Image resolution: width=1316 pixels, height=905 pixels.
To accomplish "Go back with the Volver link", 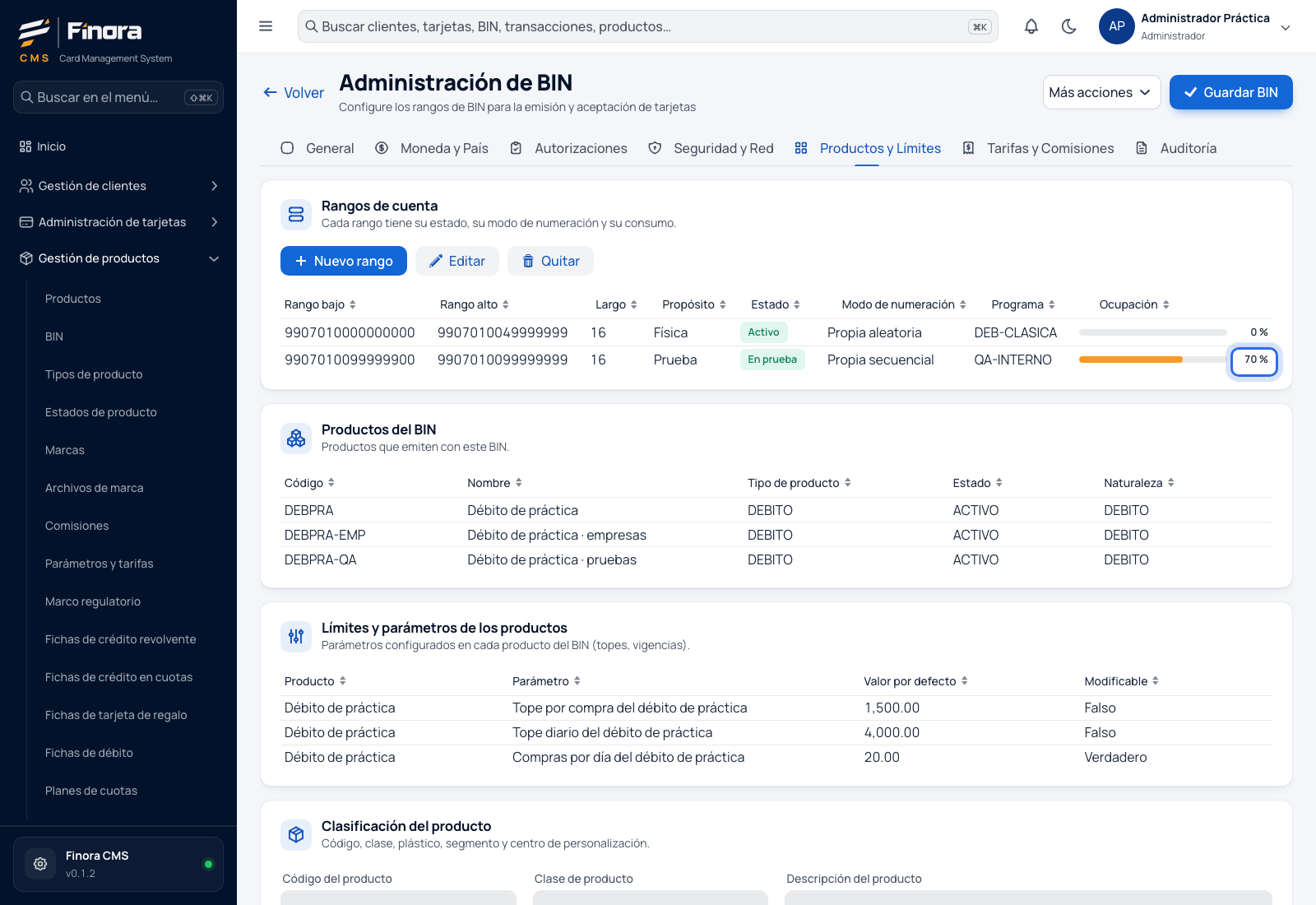I will click(x=294, y=93).
